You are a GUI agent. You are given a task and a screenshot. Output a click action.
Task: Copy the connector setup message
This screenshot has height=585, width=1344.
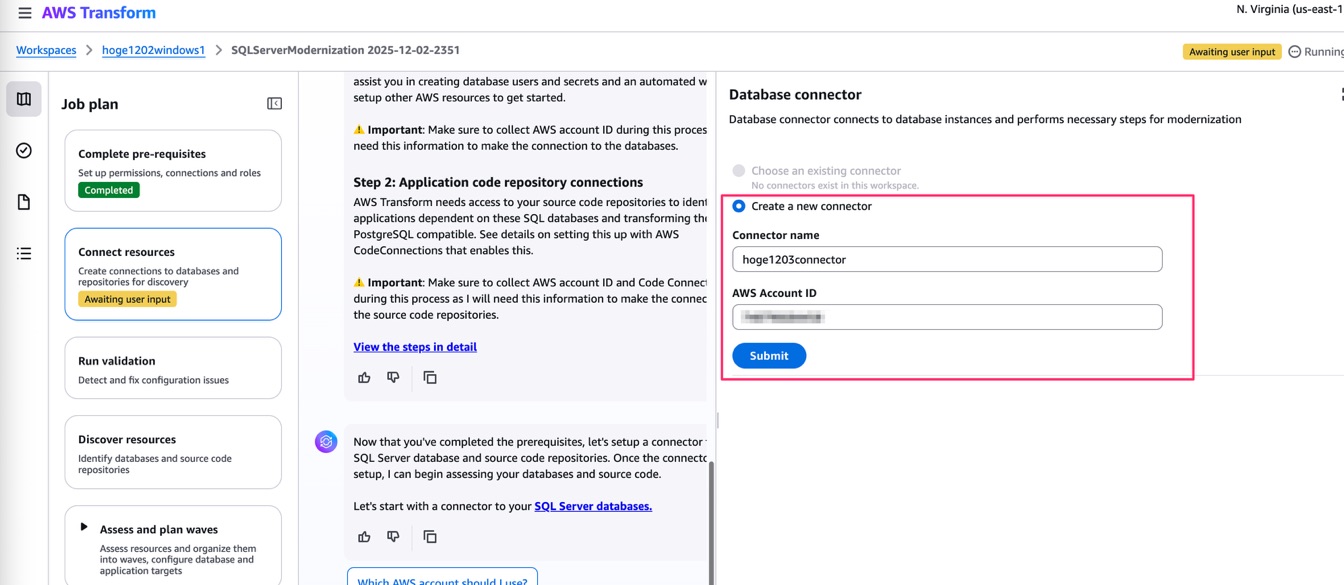[430, 537]
